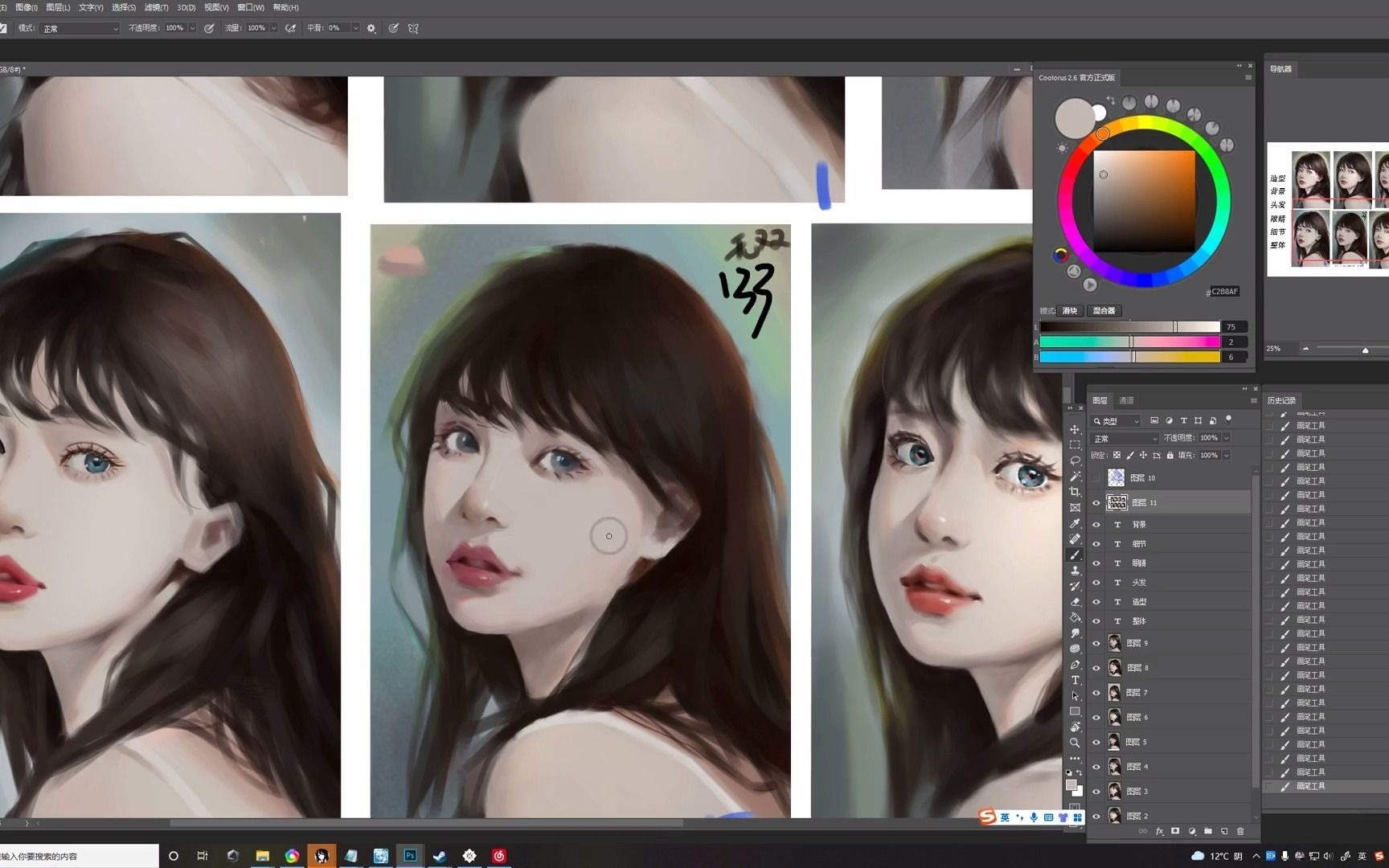This screenshot has height=868, width=1389.
Task: Select the Lasso tool
Action: (1075, 461)
